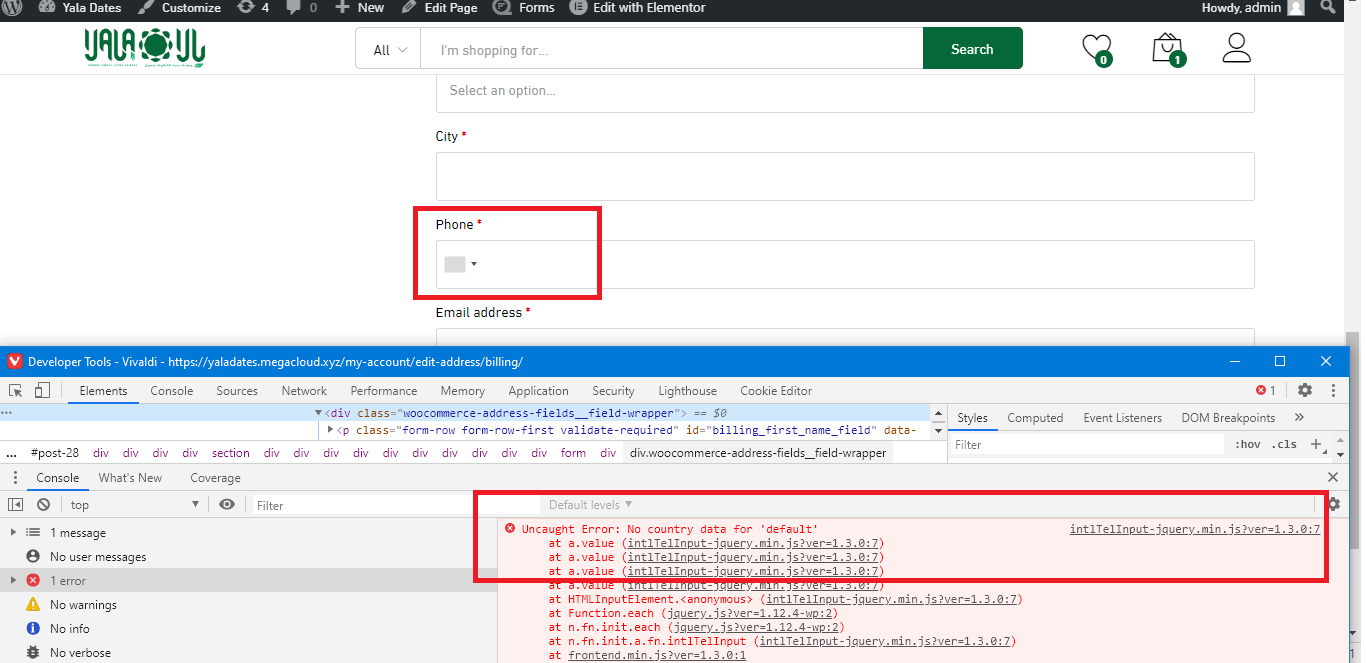The height and width of the screenshot is (663, 1366).
Task: Switch to the Cookie Editor tab
Action: click(x=776, y=391)
